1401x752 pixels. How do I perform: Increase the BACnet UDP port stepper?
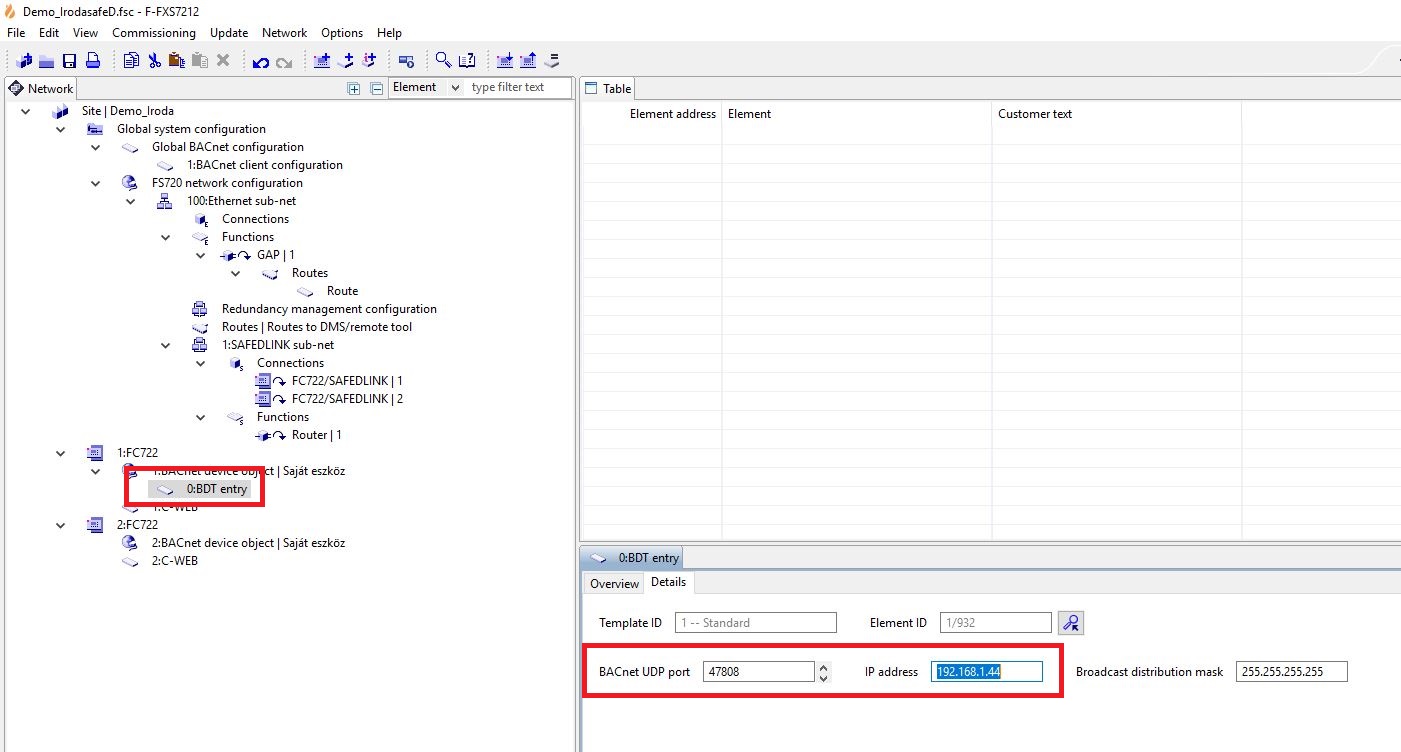823,667
